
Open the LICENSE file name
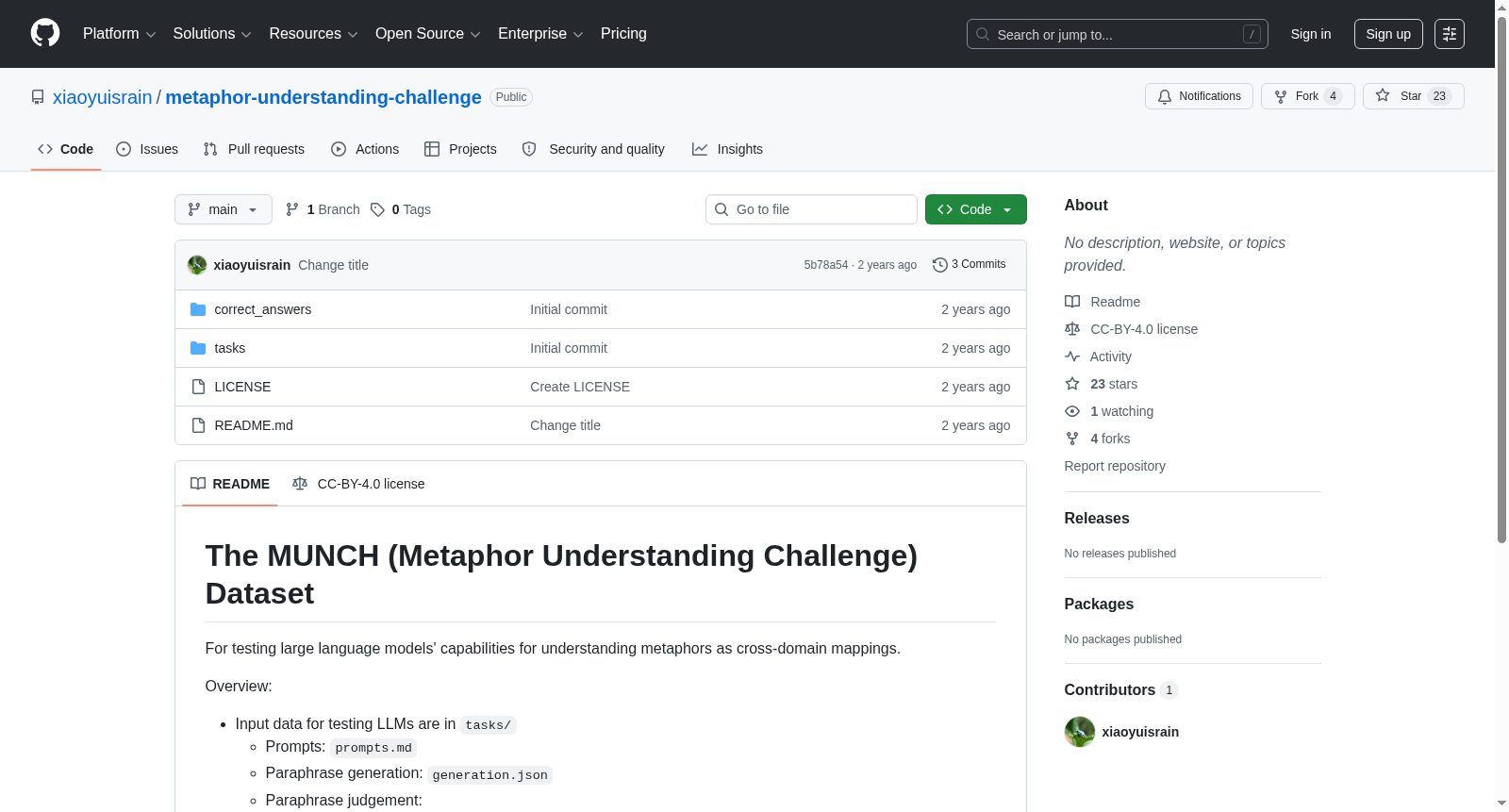click(242, 387)
